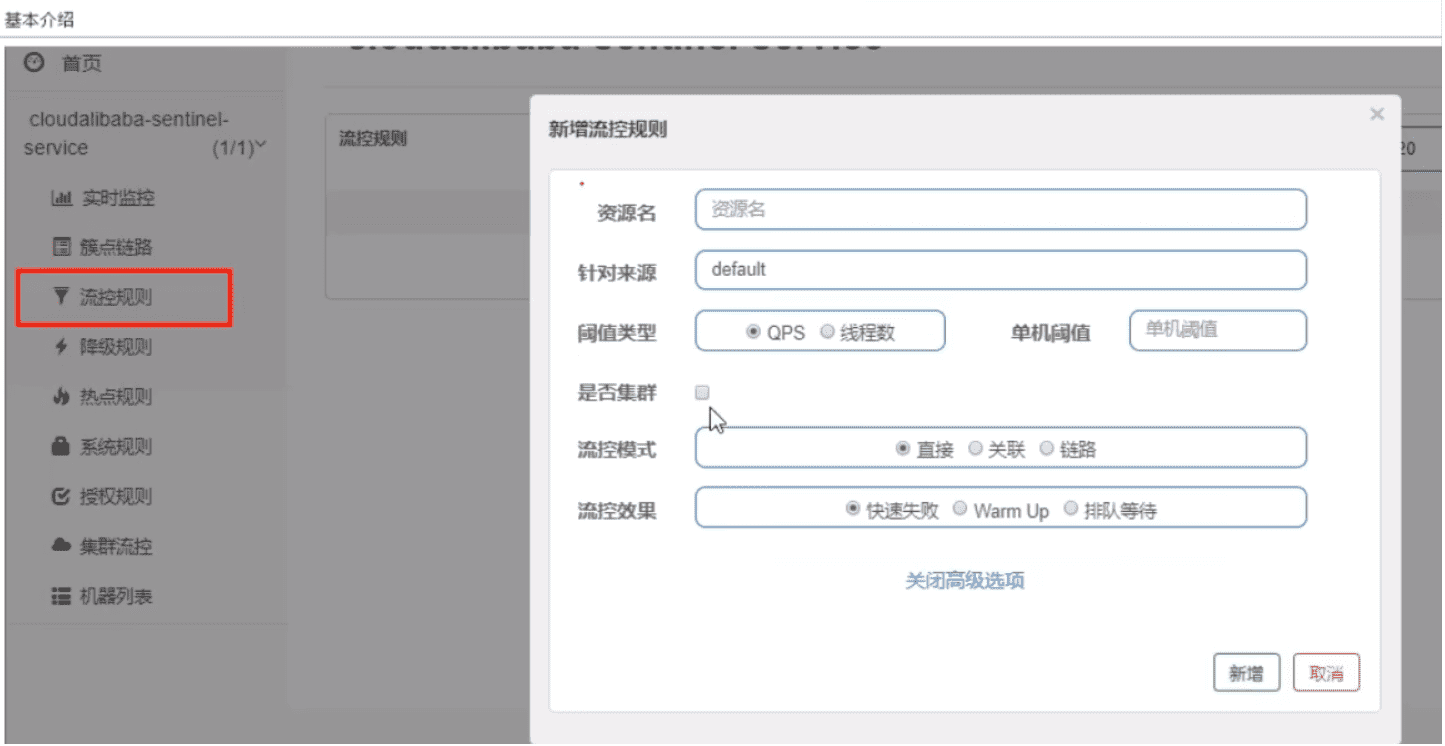Click the flame icon for 热点规则

pos(61,397)
